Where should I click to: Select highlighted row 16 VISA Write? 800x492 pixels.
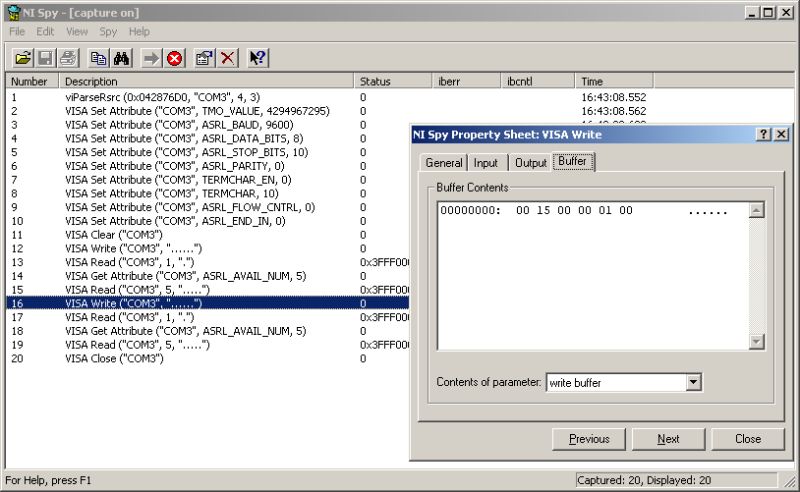(x=207, y=304)
